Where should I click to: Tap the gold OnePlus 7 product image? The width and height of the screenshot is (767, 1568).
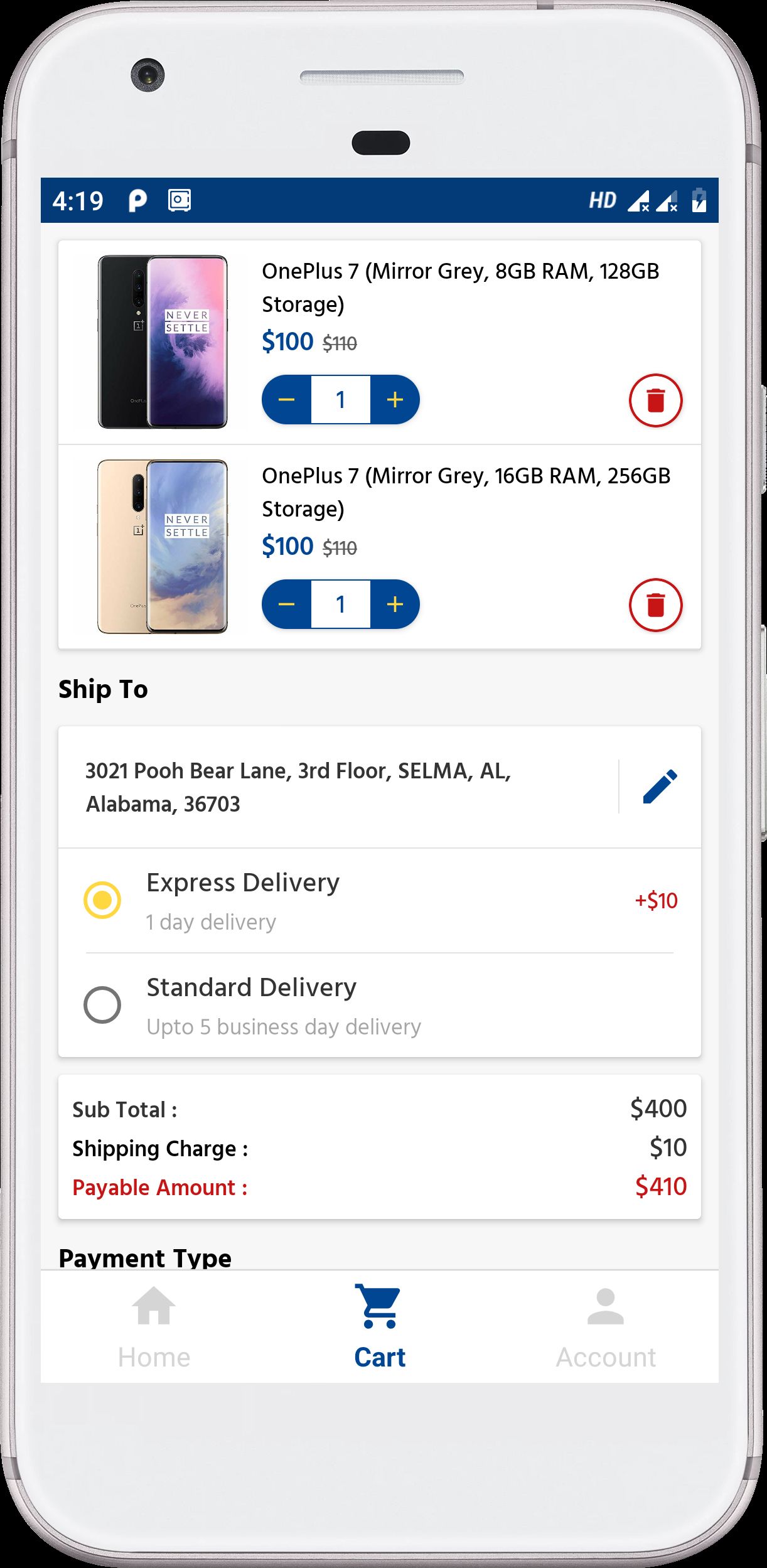pos(163,547)
